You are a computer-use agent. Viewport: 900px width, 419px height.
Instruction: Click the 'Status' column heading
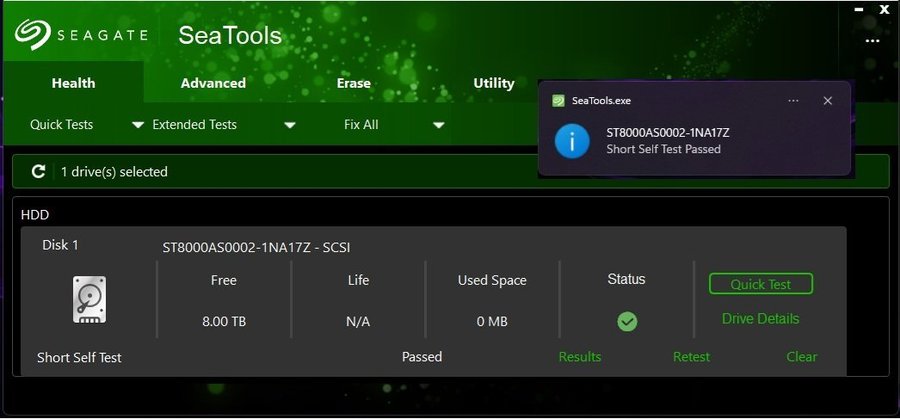coord(626,280)
